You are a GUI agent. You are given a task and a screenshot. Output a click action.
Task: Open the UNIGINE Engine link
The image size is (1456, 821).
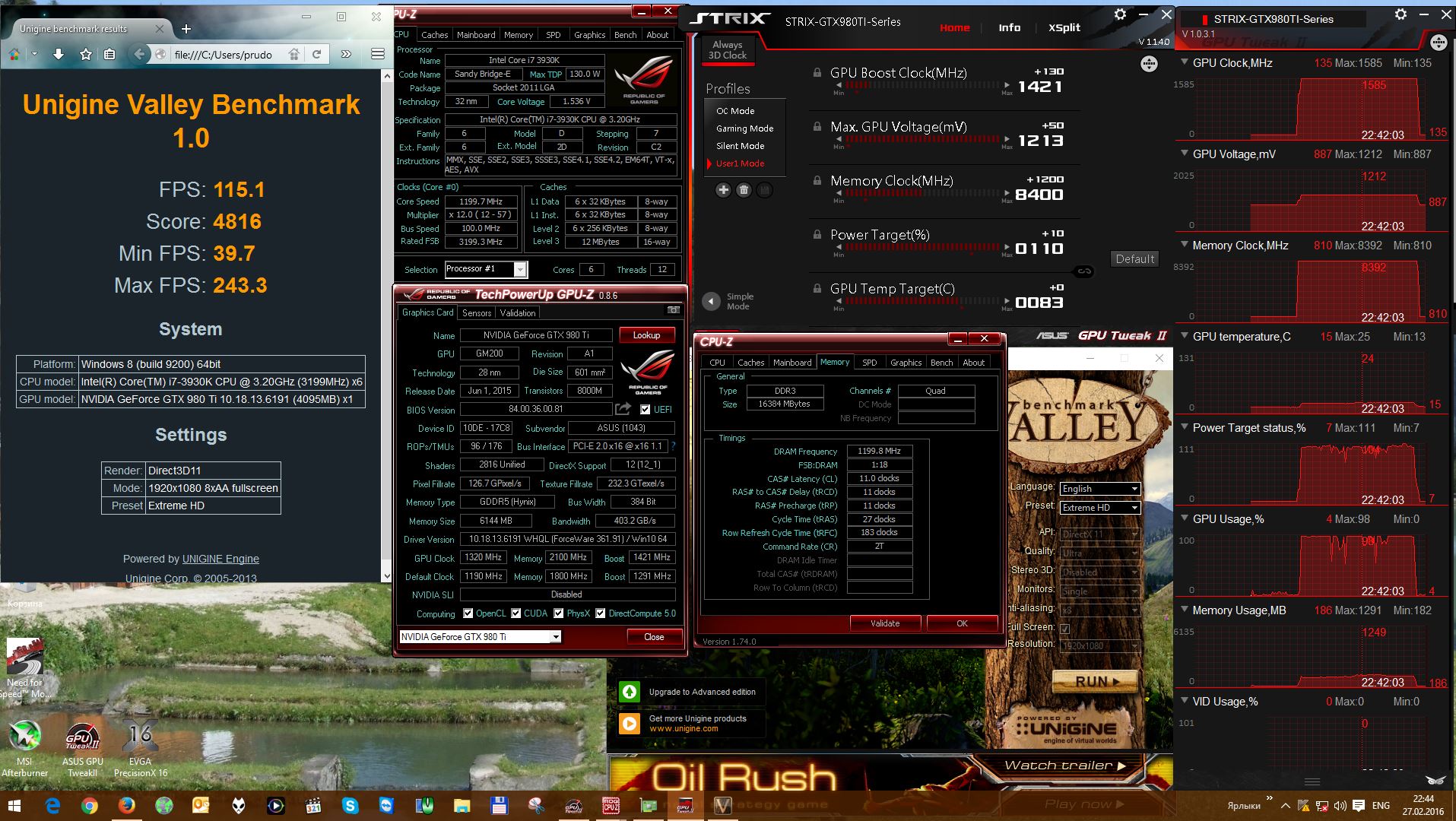[x=220, y=559]
